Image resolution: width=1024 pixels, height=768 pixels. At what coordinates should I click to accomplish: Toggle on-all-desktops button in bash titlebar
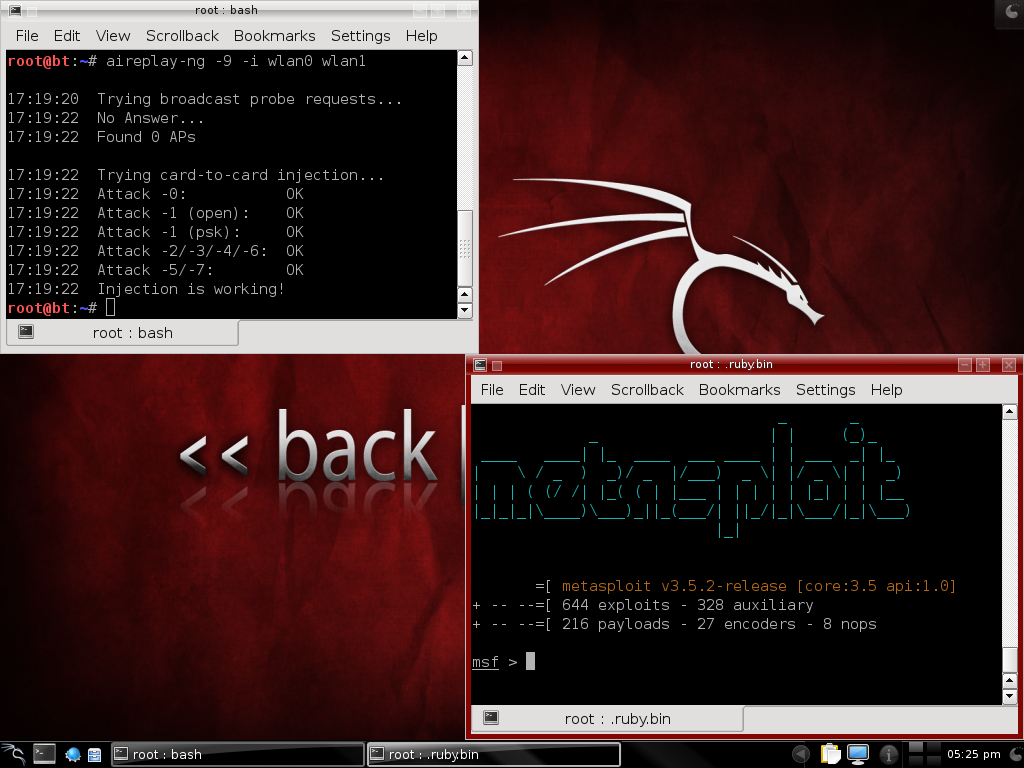[x=31, y=11]
